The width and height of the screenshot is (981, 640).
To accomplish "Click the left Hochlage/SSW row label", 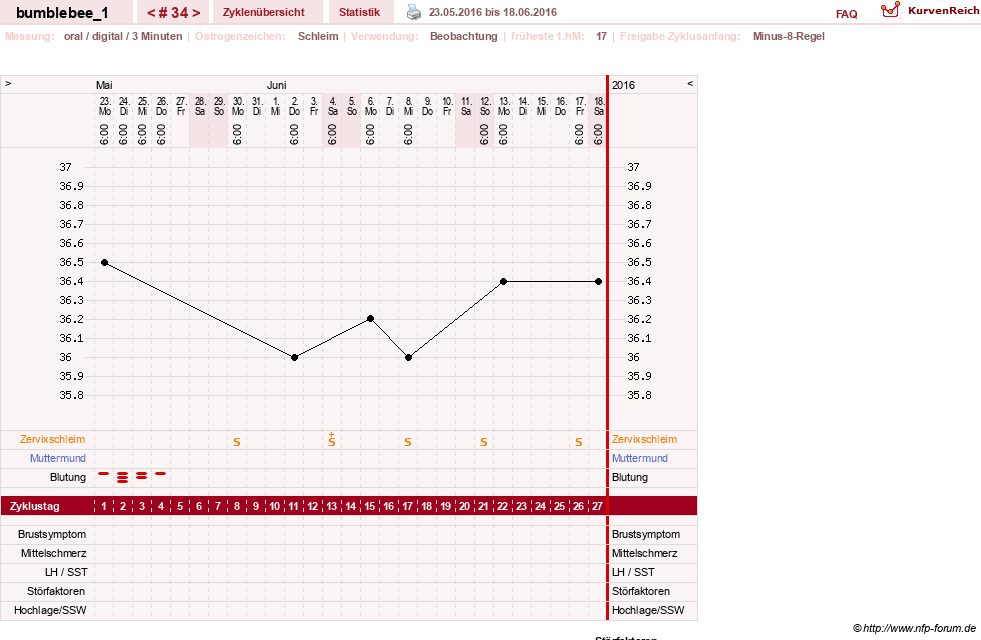I will click(50, 610).
